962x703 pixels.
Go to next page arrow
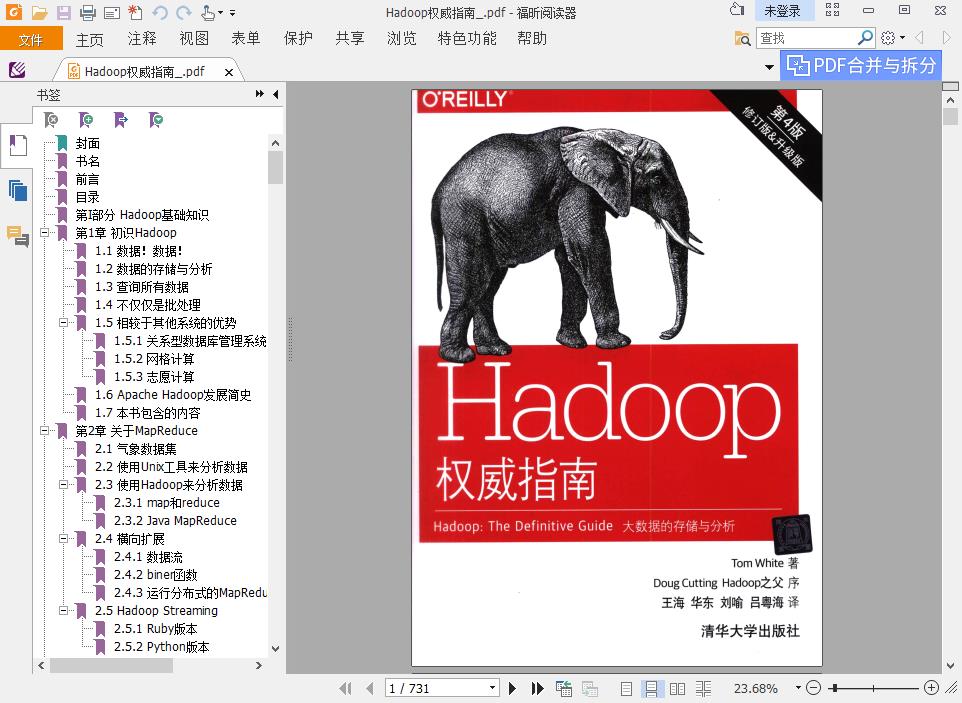(x=512, y=688)
